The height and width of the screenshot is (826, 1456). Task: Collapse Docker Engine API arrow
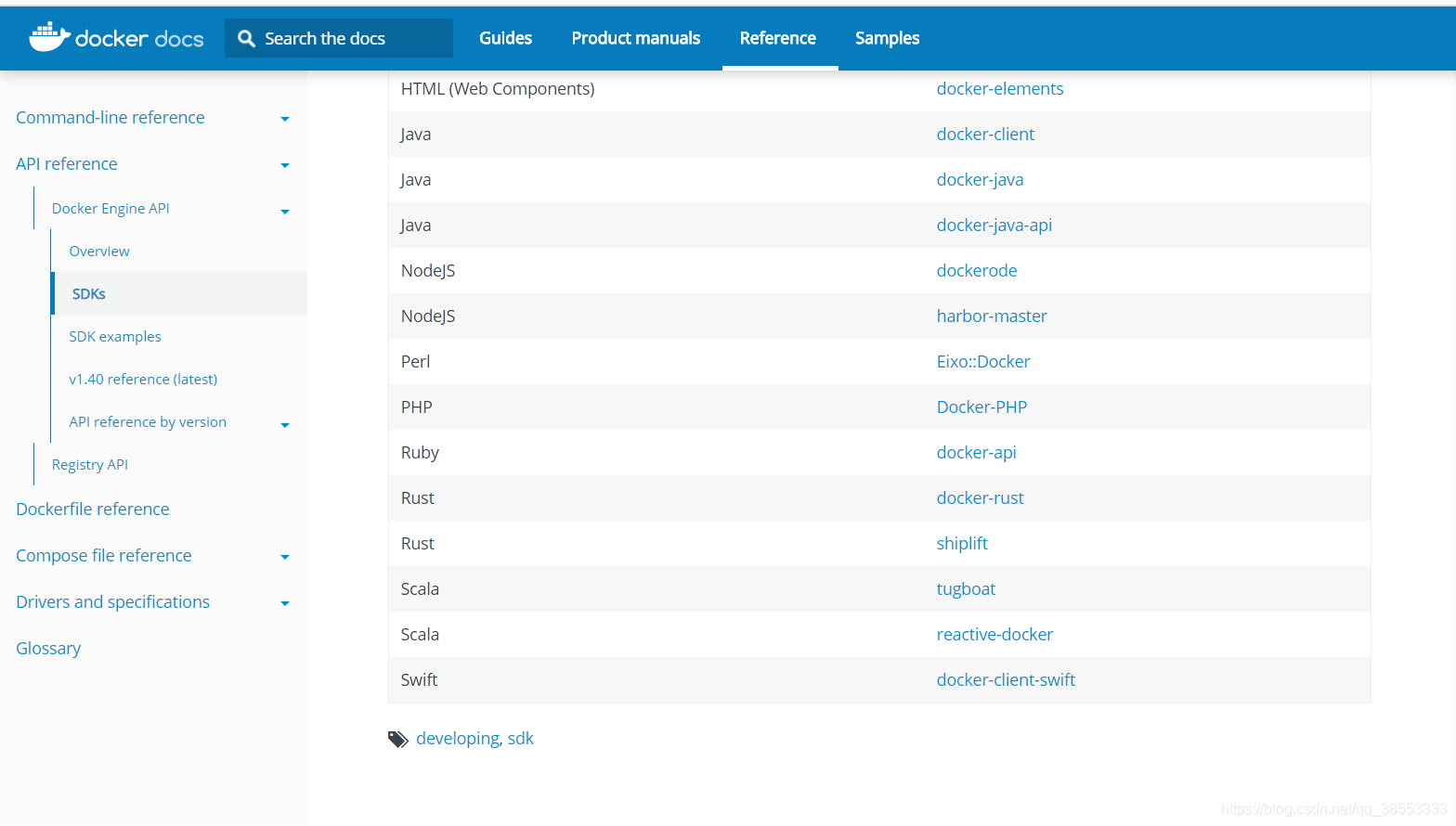click(x=285, y=212)
